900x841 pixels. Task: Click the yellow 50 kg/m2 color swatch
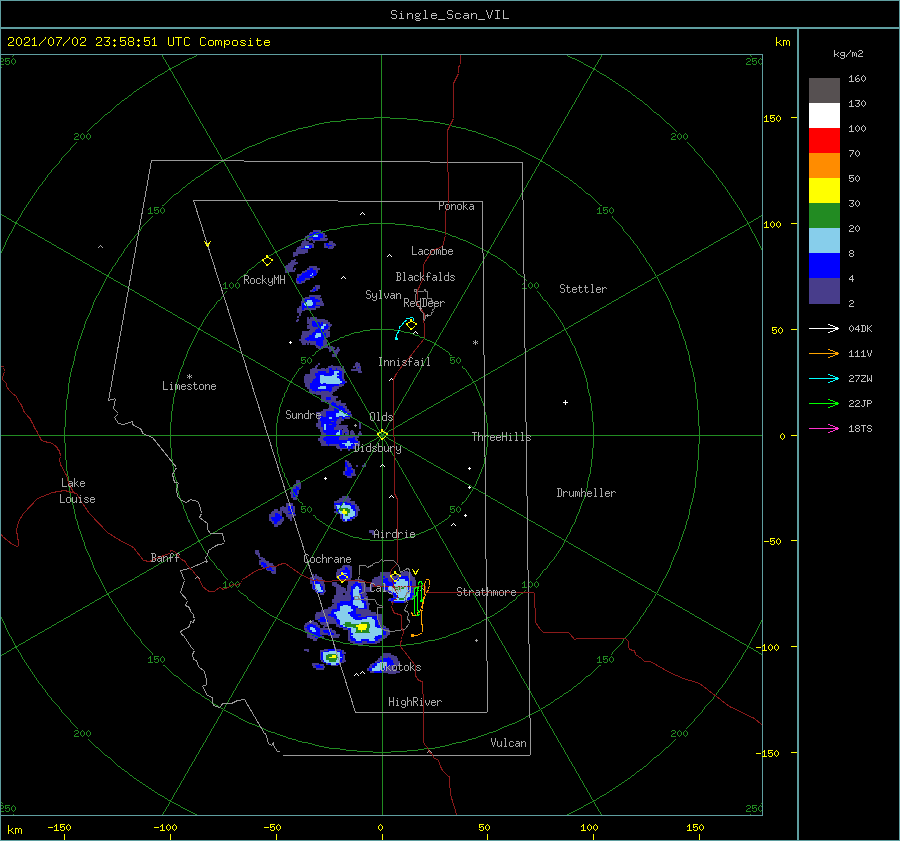coord(824,191)
